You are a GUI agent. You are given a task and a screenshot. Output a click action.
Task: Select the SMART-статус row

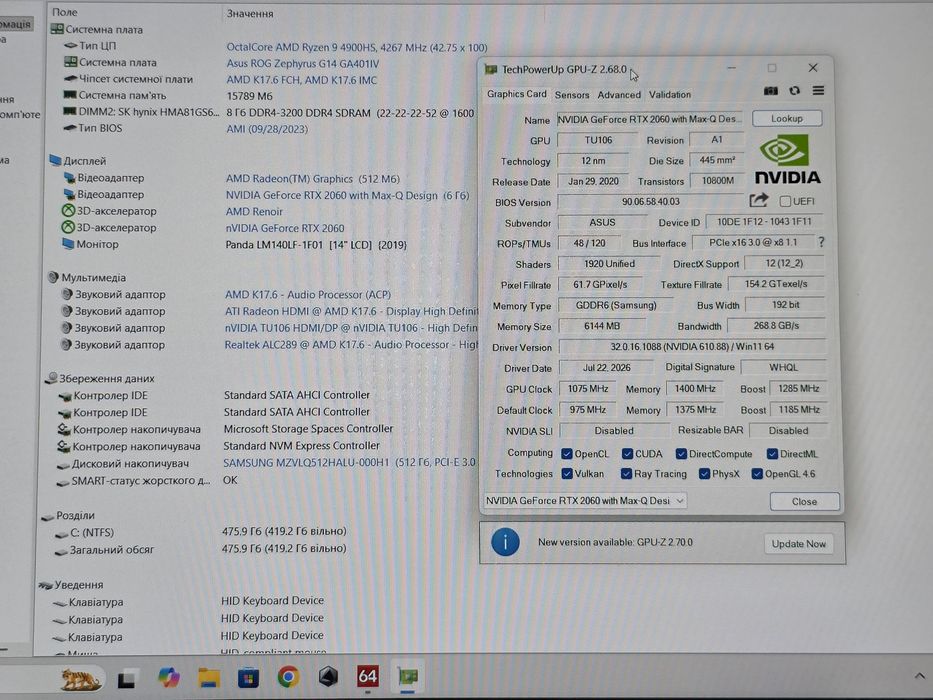(140, 481)
